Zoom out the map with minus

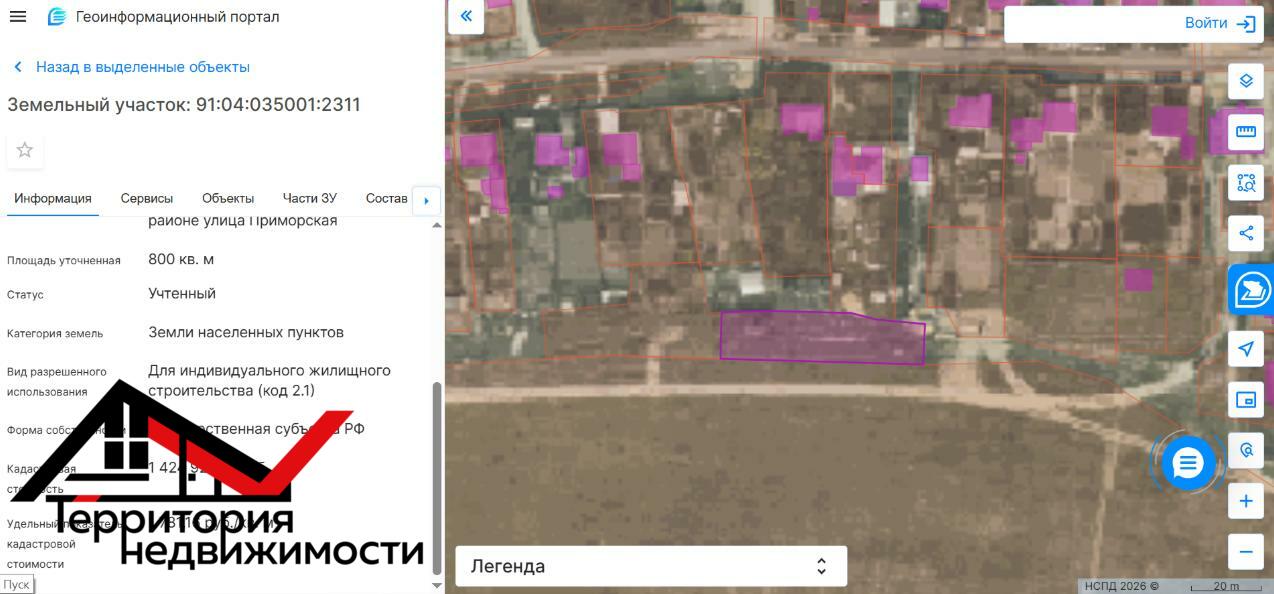1245,551
